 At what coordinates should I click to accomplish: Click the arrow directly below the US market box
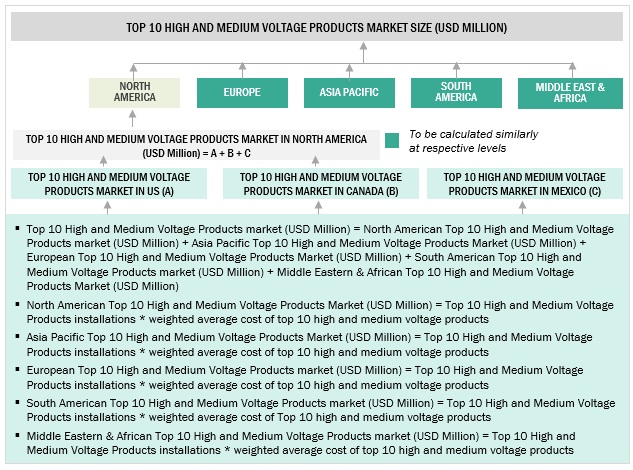[106, 206]
